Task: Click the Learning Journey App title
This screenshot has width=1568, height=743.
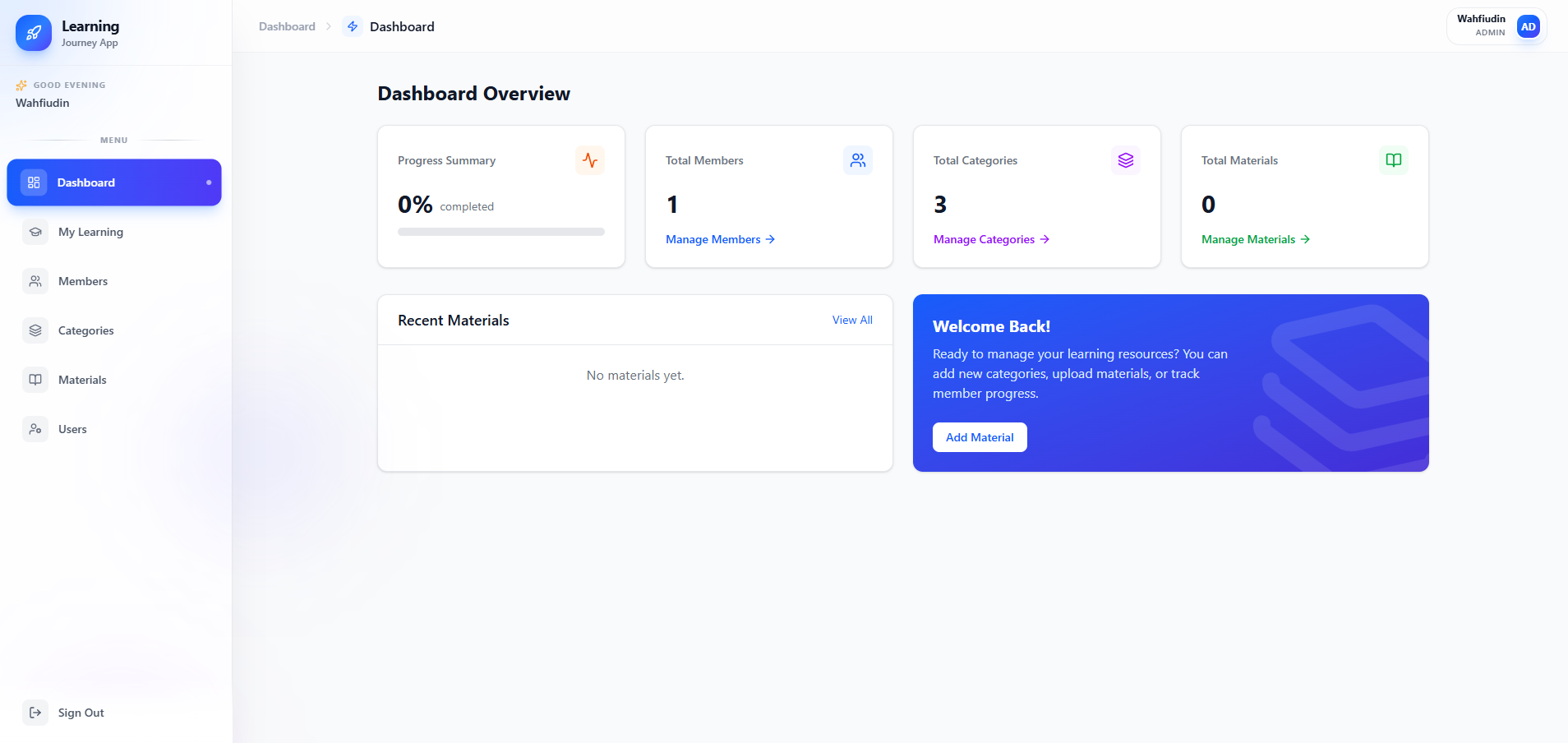Action: pos(90,33)
